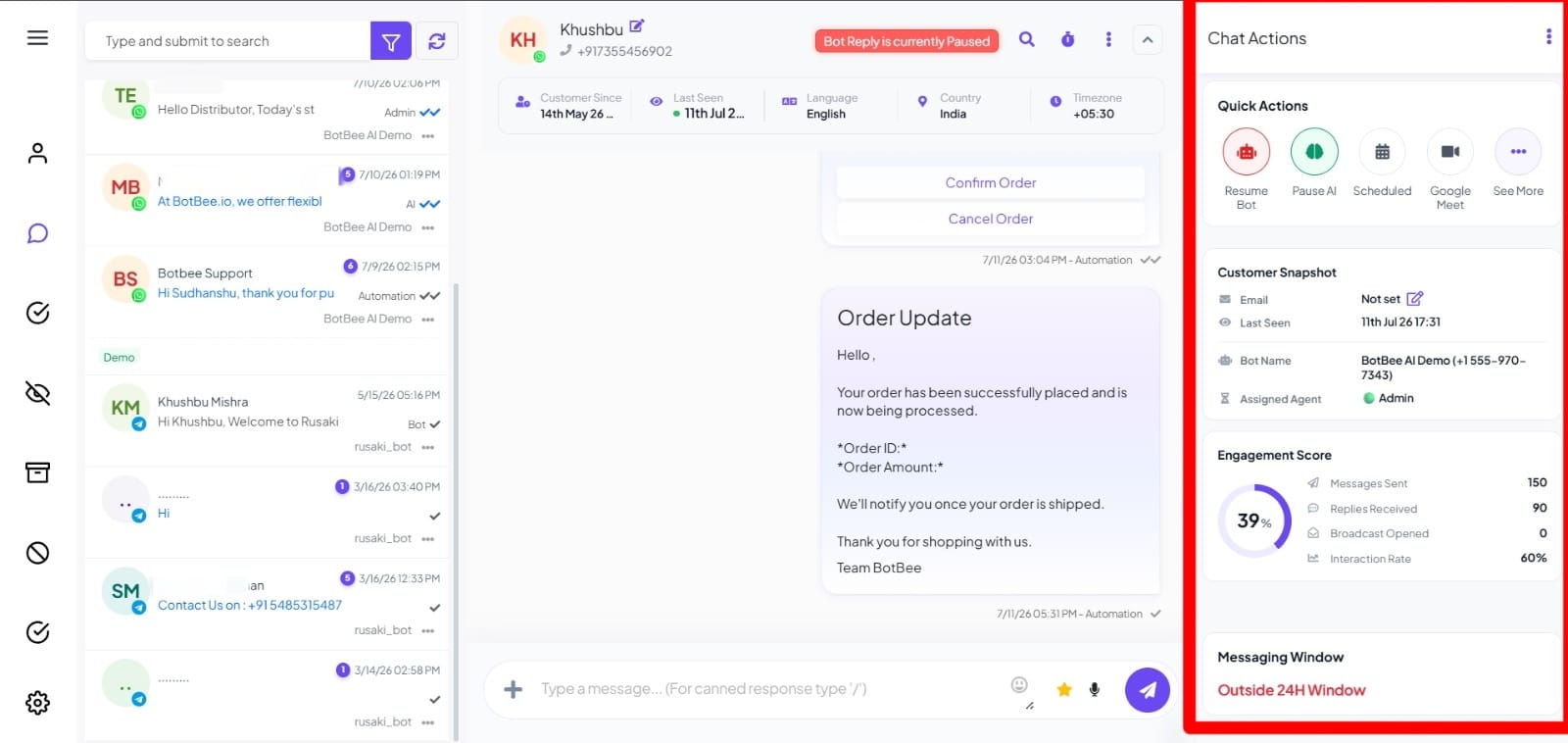The height and width of the screenshot is (743, 1568).
Task: Open the MB At BotBee.io conversation
Action: 267,200
